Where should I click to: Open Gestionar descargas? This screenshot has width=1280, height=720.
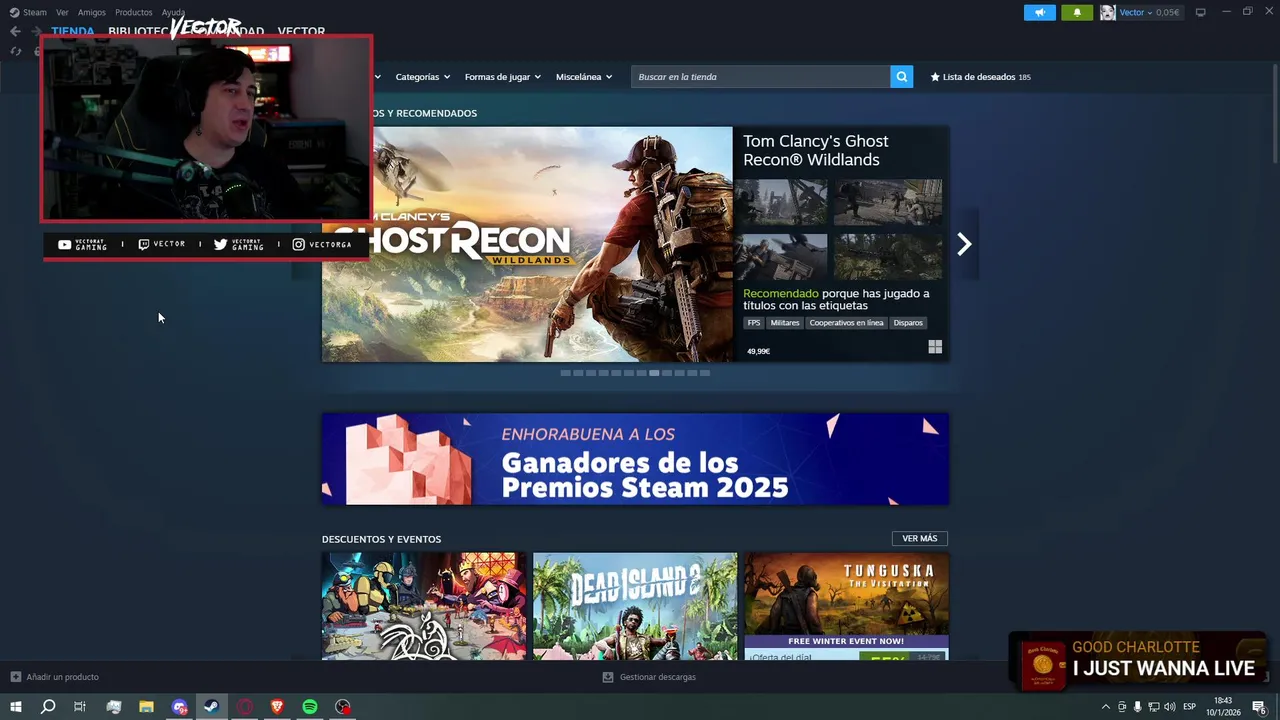657,677
